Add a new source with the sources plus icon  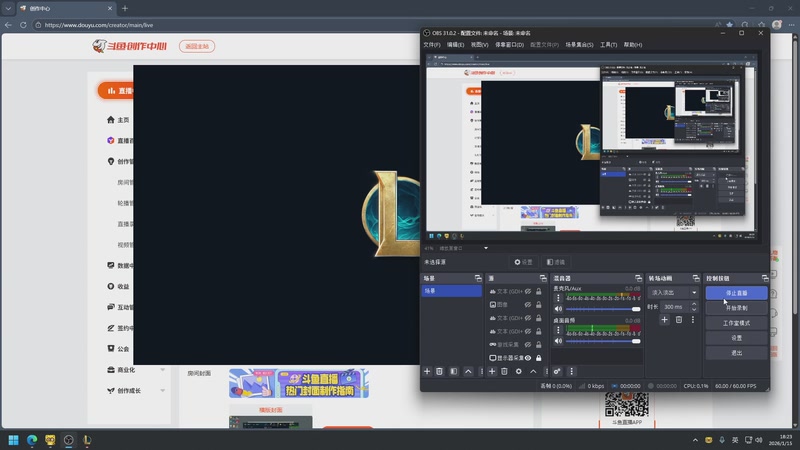pyautogui.click(x=492, y=371)
